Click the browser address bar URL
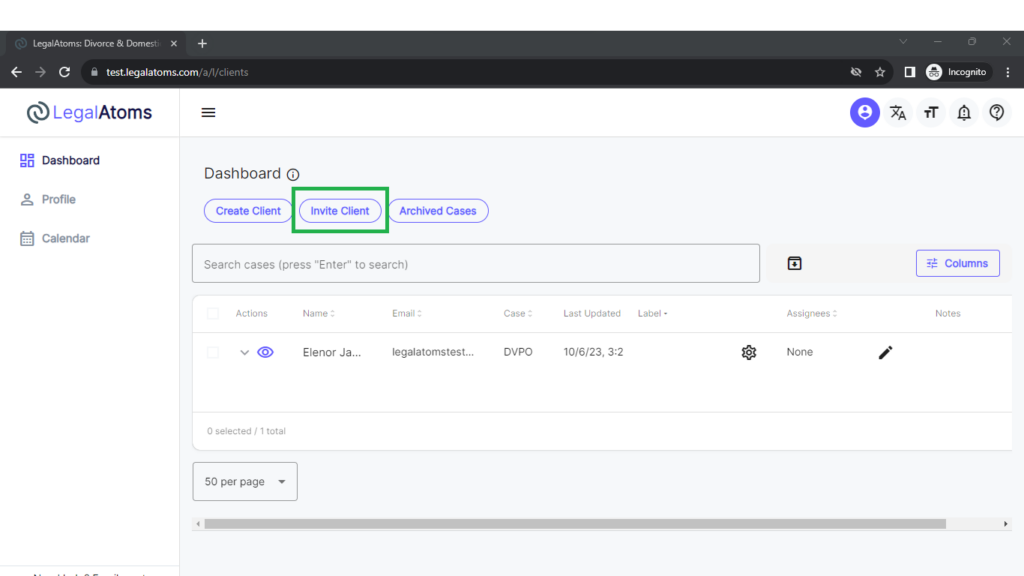Screen dimensions: 1024x576 177,72
